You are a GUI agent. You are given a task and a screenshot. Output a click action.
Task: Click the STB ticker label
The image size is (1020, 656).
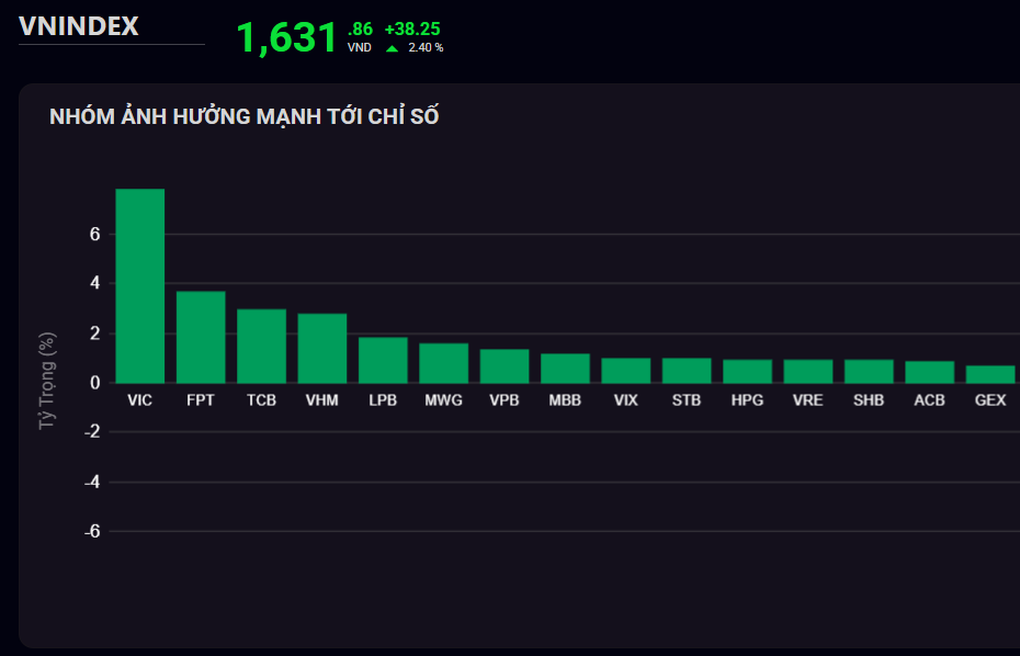pyautogui.click(x=685, y=399)
